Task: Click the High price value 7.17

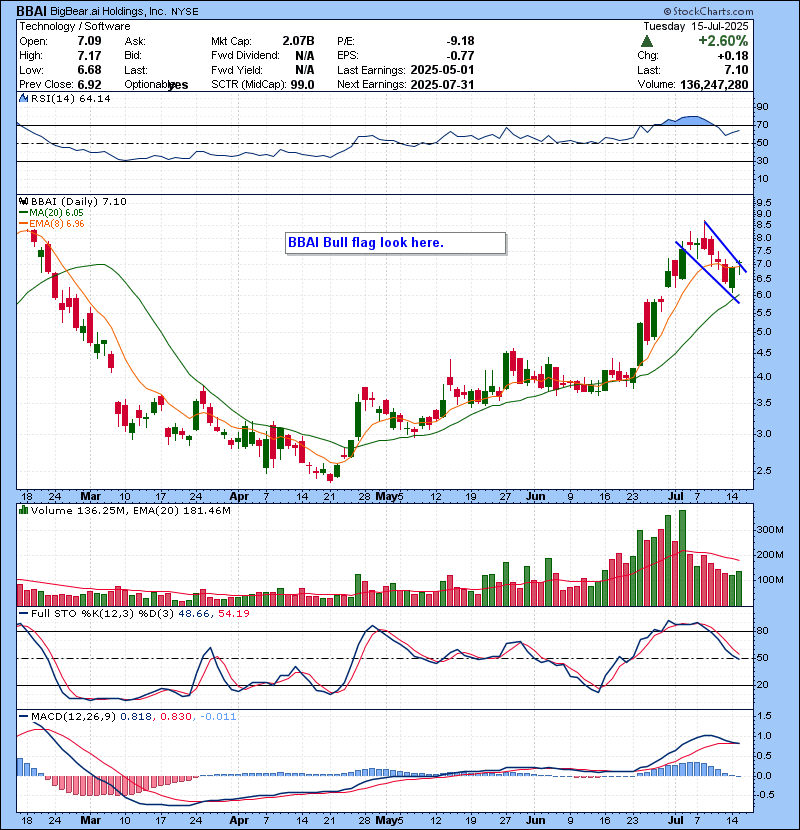Action: 89,56
